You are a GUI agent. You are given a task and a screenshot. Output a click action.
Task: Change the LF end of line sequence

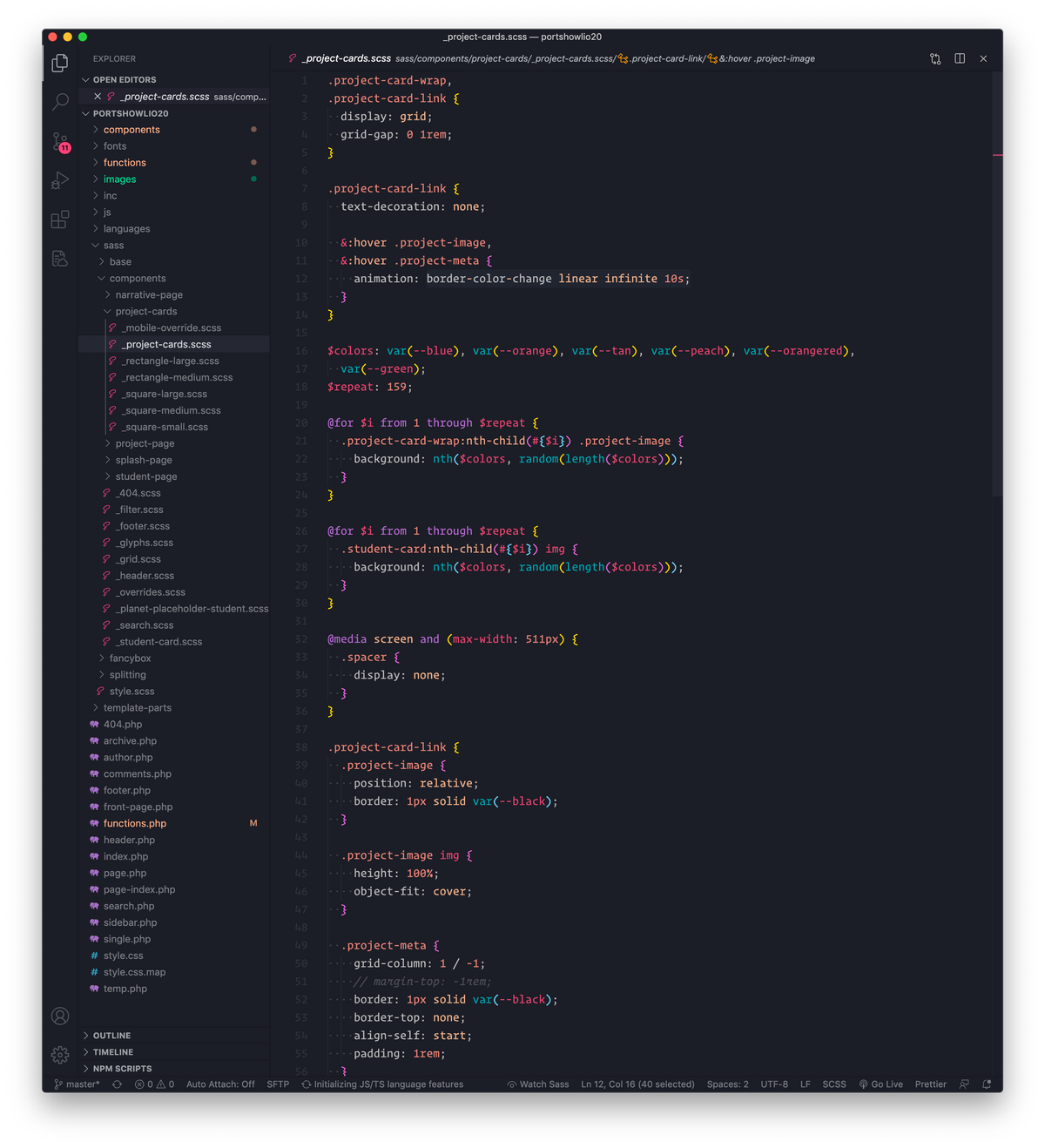coord(806,1084)
